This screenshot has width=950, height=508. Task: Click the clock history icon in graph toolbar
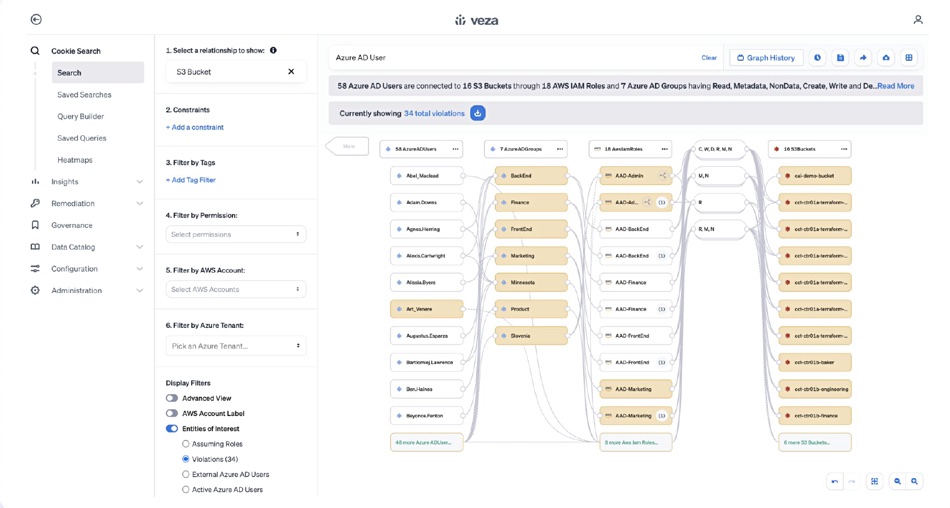click(x=817, y=58)
